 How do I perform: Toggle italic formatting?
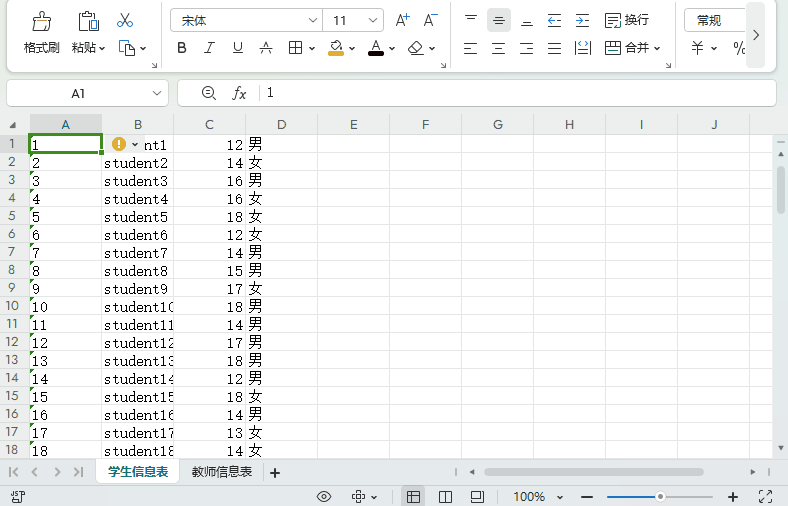[209, 48]
